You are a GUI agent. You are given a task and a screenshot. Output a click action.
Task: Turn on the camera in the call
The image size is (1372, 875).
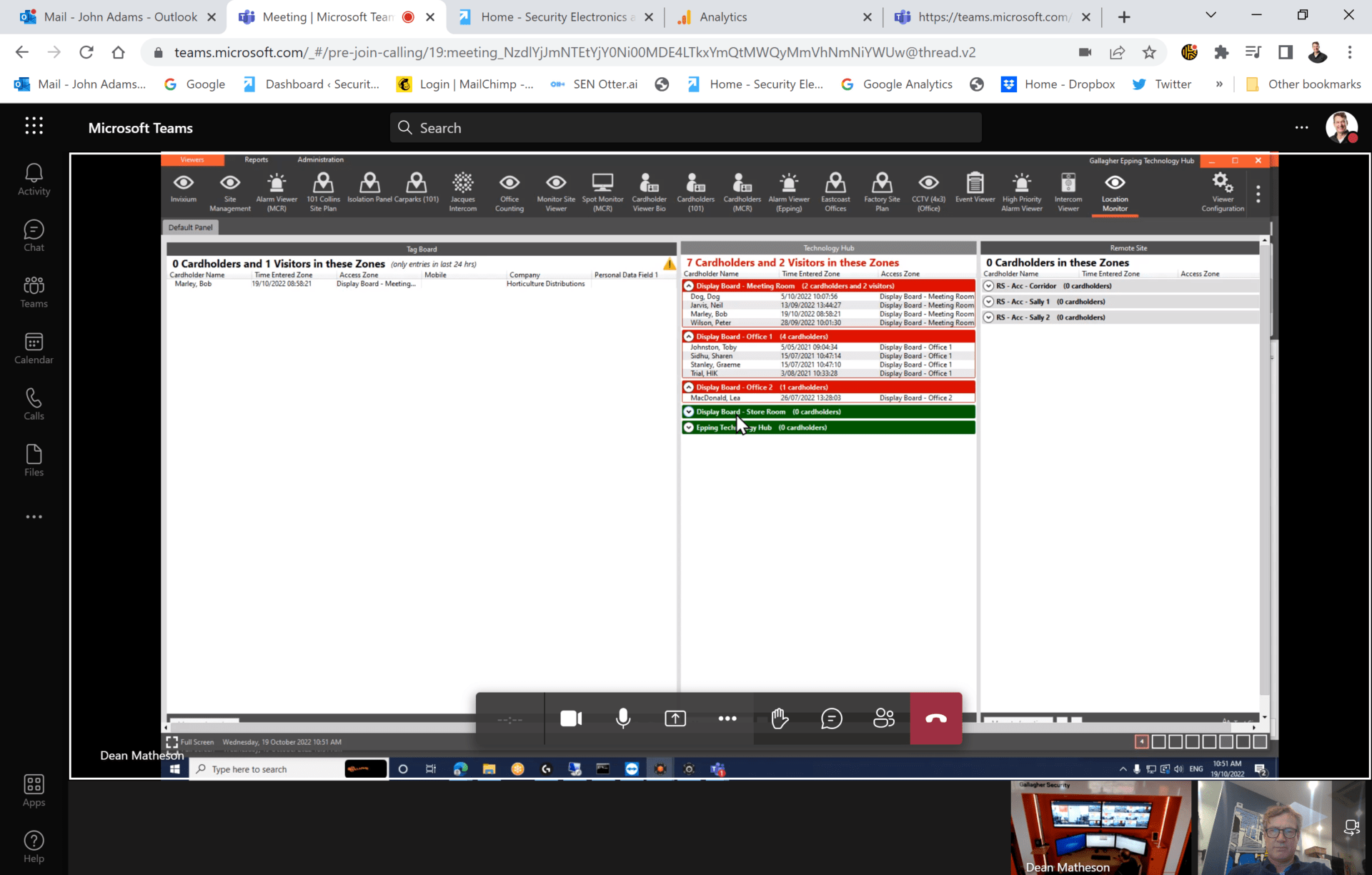tap(570, 718)
